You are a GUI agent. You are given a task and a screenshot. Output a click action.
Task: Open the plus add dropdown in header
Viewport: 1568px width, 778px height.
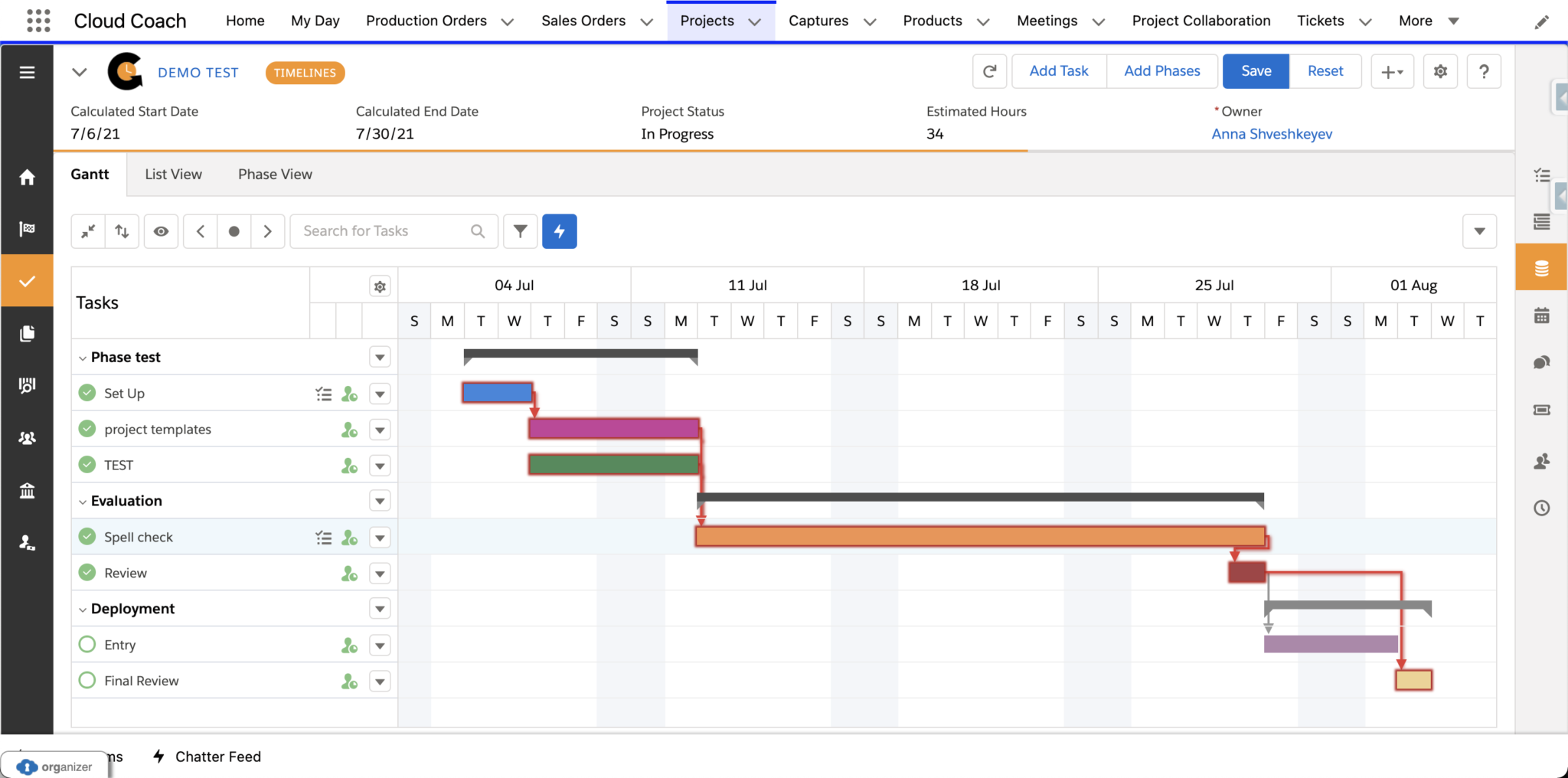pyautogui.click(x=1392, y=71)
